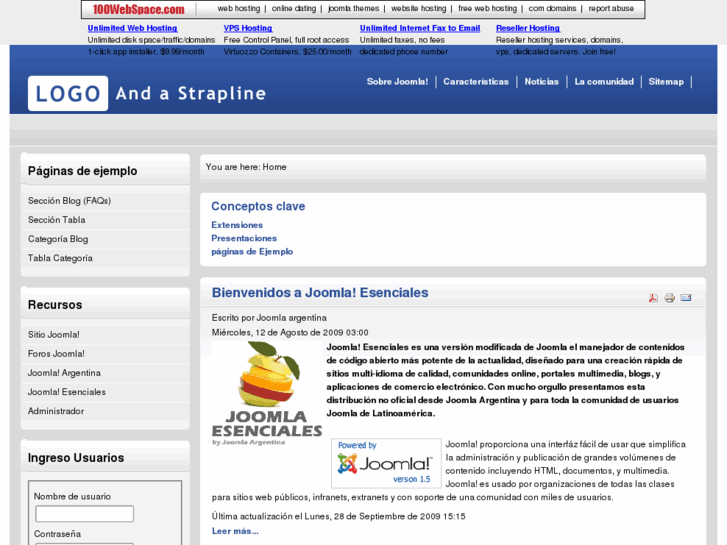Click the Páginas de ejemplo heading
The height and width of the screenshot is (545, 727).
[83, 171]
